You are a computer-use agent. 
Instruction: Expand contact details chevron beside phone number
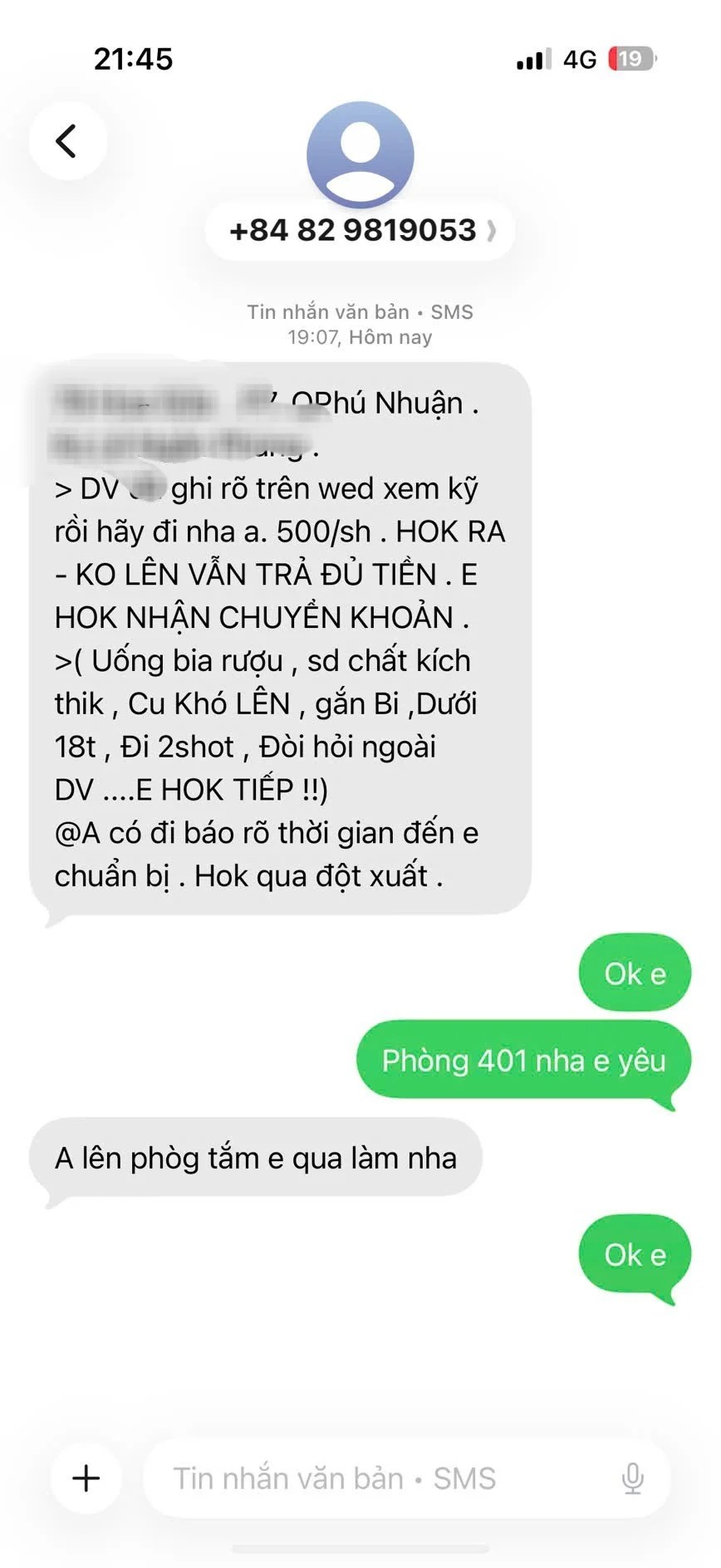492,230
